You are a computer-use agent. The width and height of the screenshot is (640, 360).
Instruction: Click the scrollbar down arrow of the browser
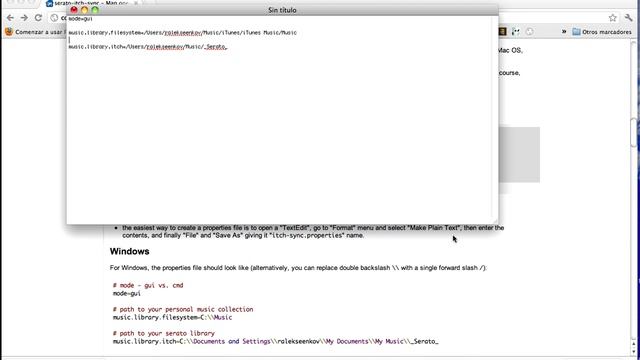[x=633, y=351]
